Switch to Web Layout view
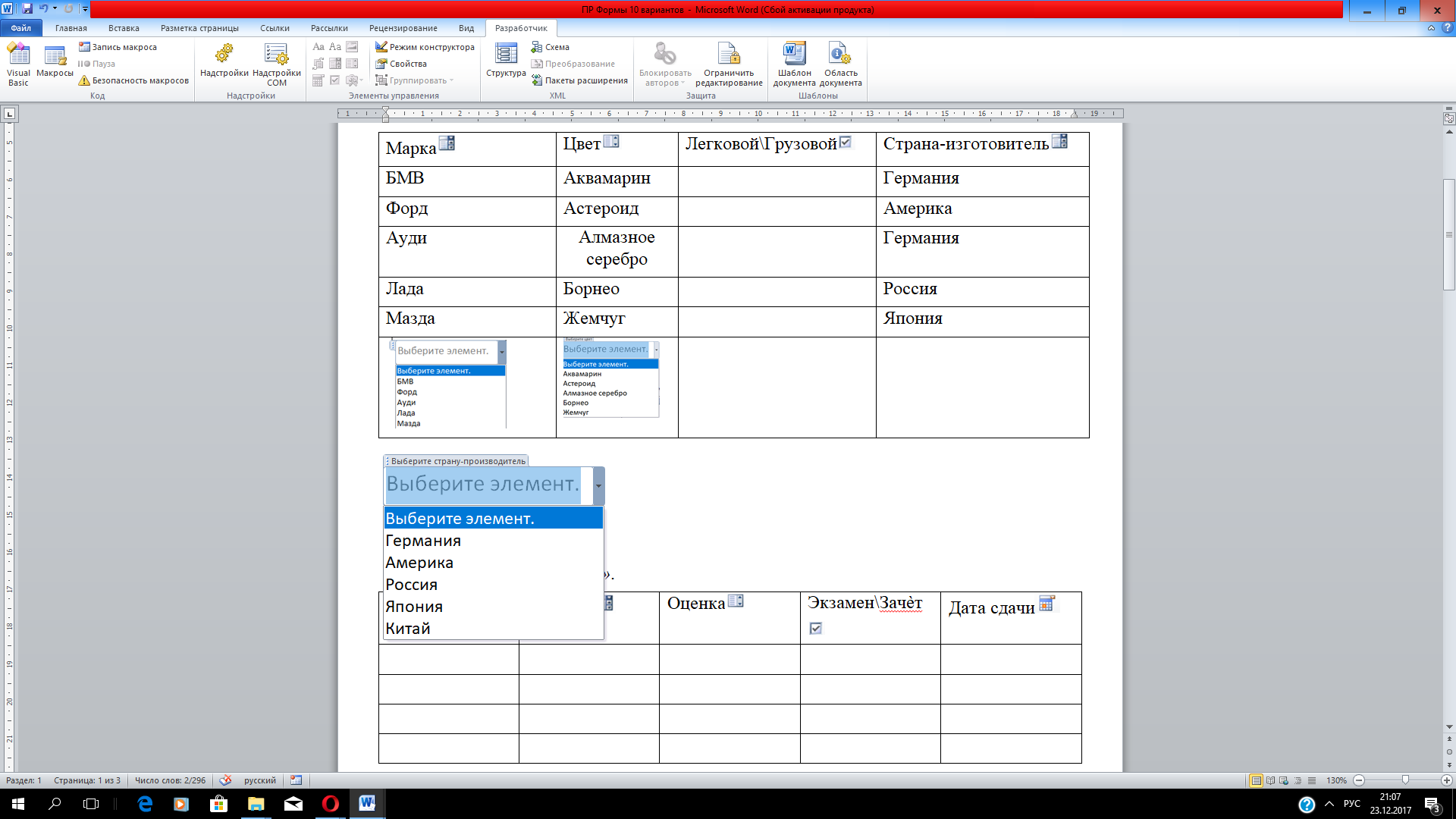The width and height of the screenshot is (1456, 819). tap(1284, 780)
